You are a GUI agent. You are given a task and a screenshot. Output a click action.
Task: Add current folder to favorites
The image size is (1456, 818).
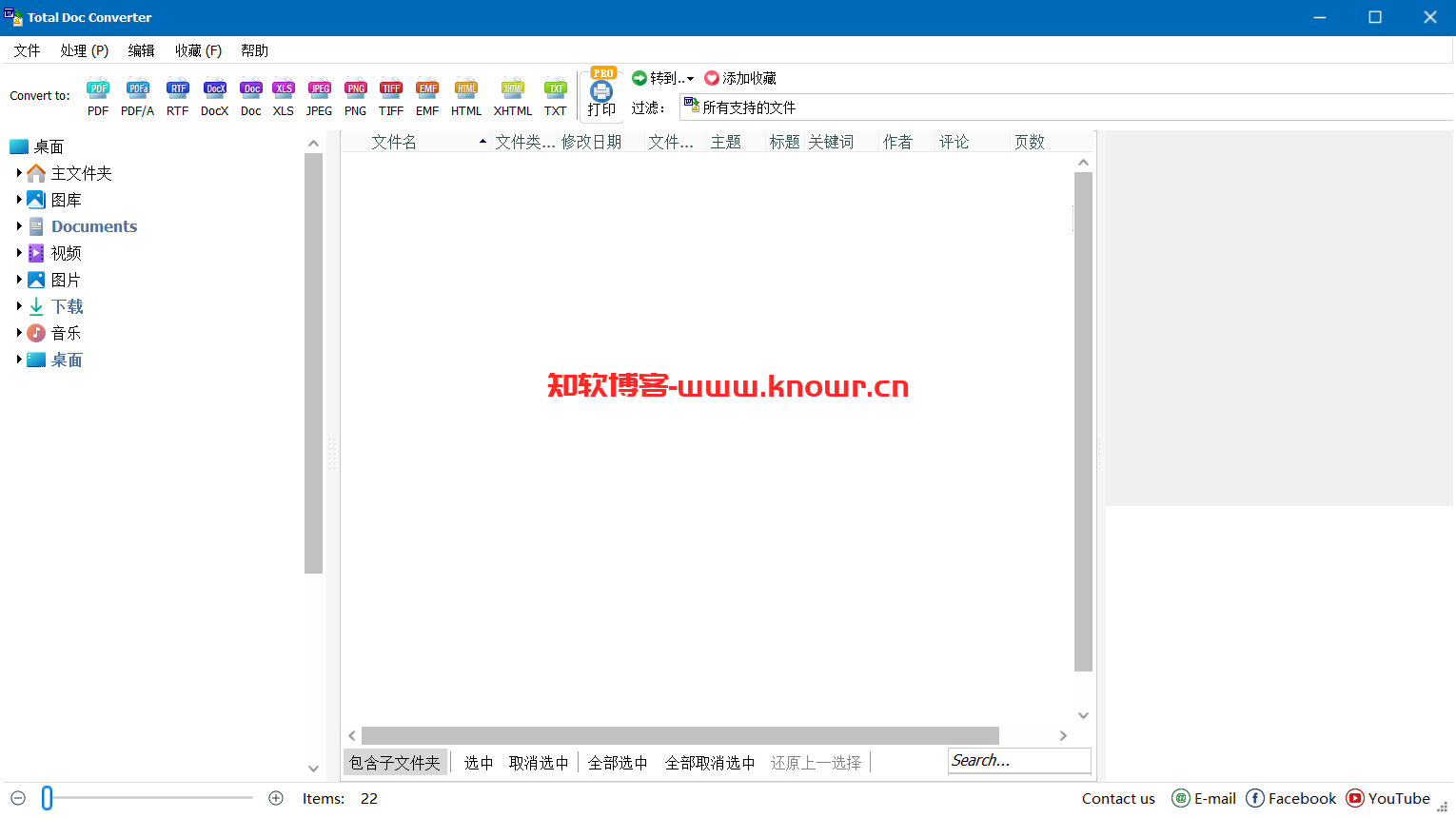(740, 78)
